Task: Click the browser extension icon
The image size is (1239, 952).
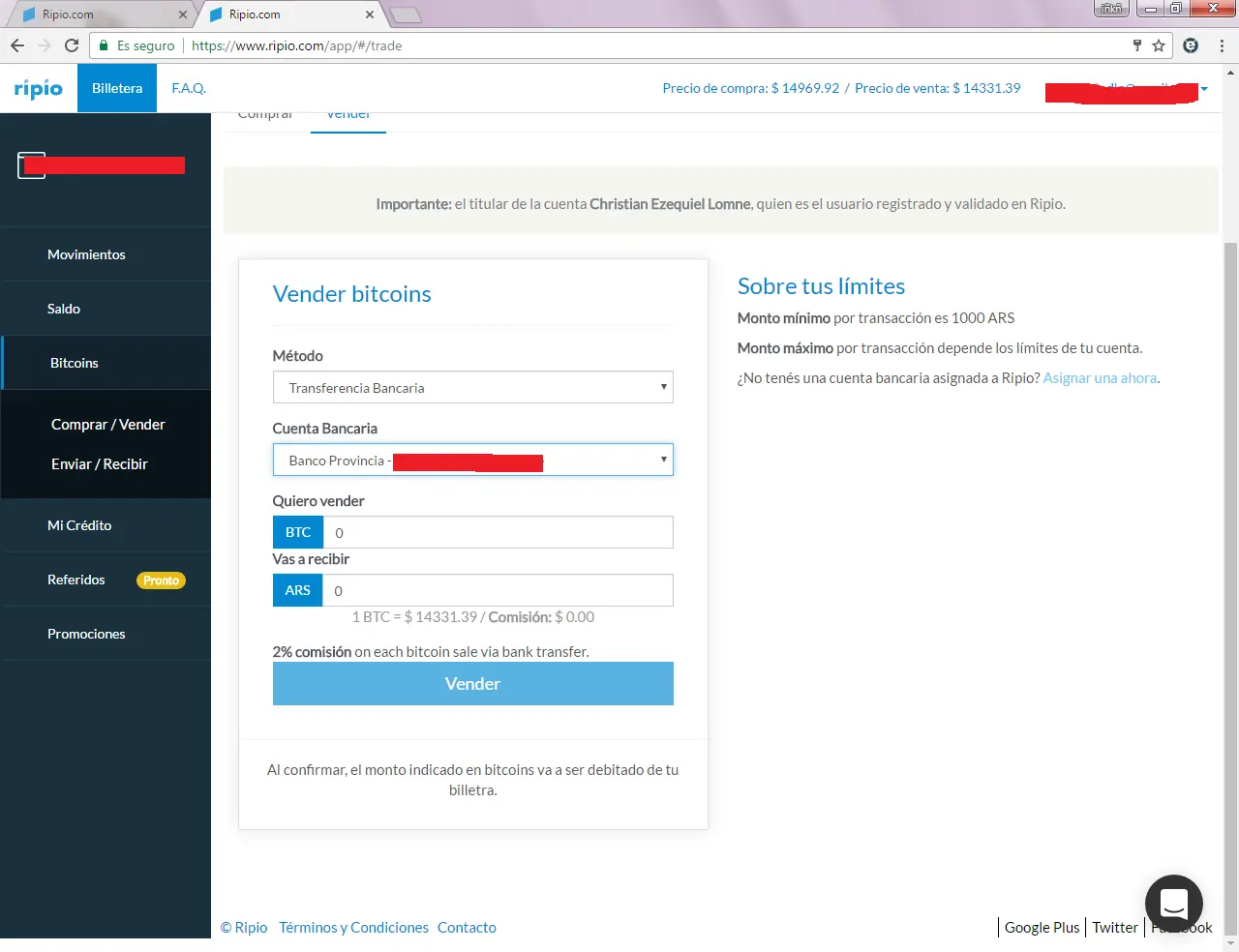Action: (x=1191, y=45)
